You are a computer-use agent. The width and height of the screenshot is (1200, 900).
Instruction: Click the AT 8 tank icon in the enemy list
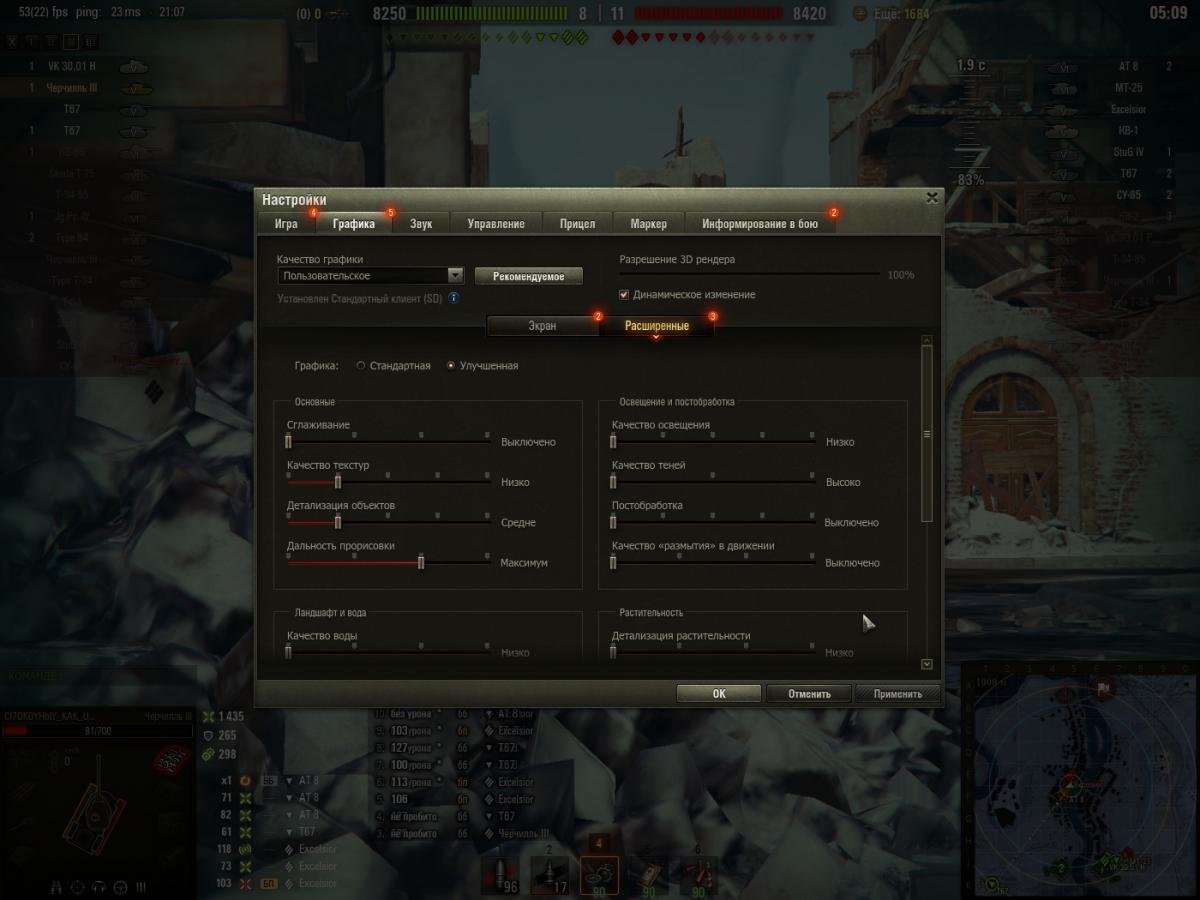(x=1065, y=67)
